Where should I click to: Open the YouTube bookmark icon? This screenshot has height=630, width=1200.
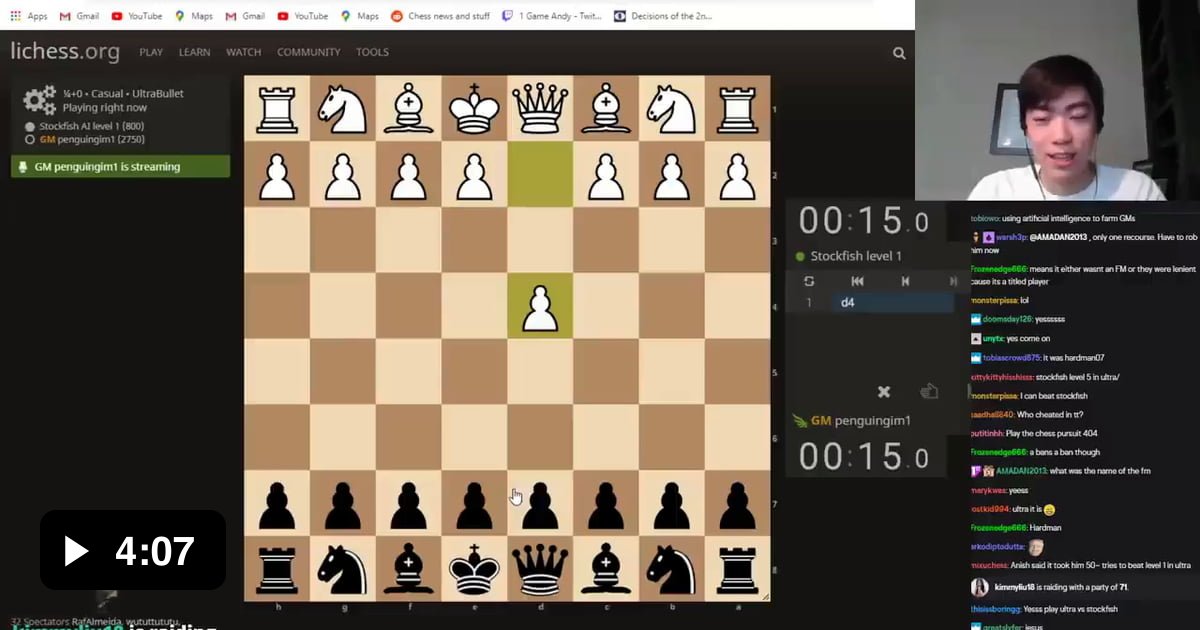pyautogui.click(x=116, y=16)
